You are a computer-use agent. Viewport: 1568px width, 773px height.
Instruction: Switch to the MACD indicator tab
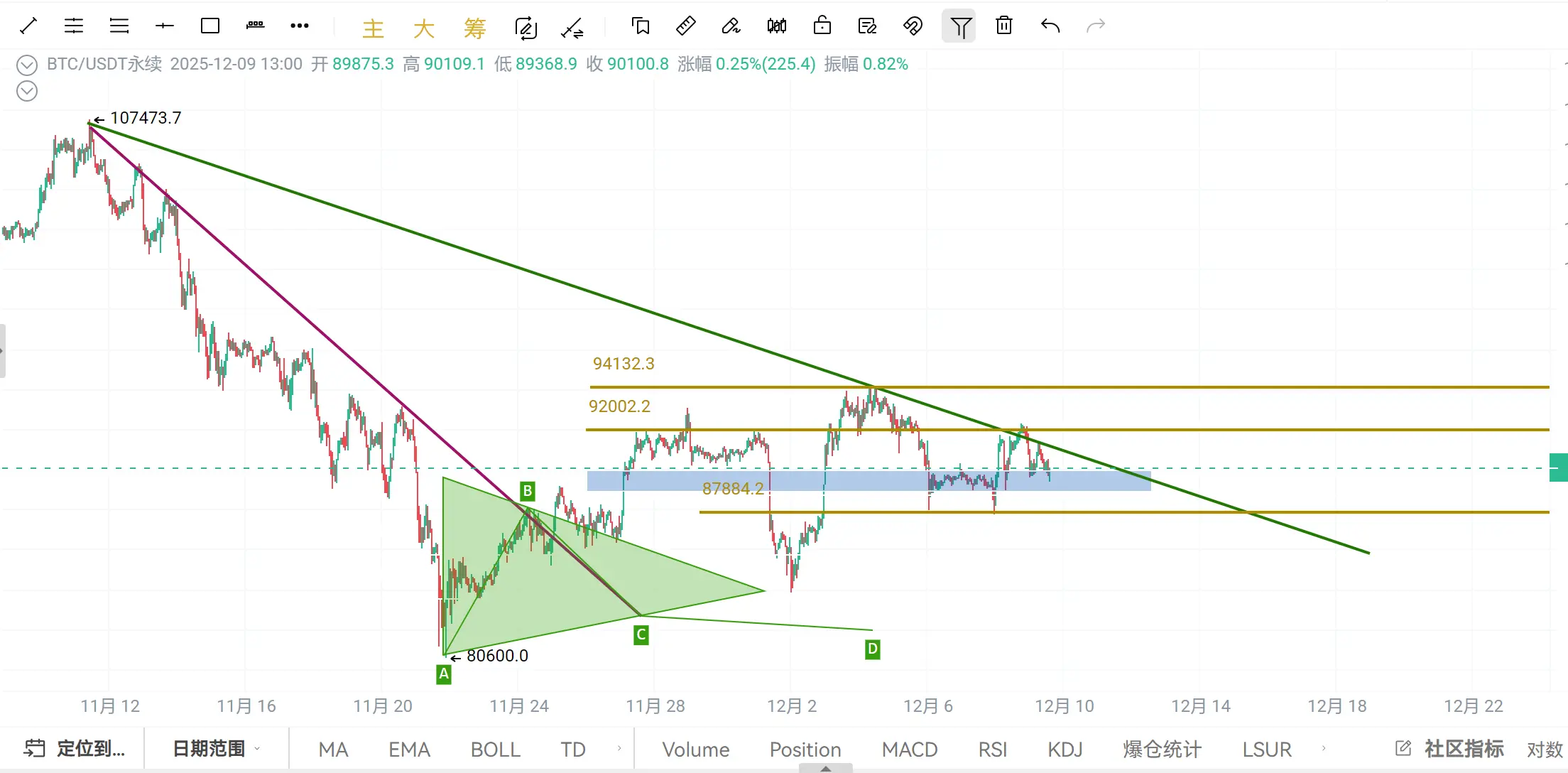point(909,750)
